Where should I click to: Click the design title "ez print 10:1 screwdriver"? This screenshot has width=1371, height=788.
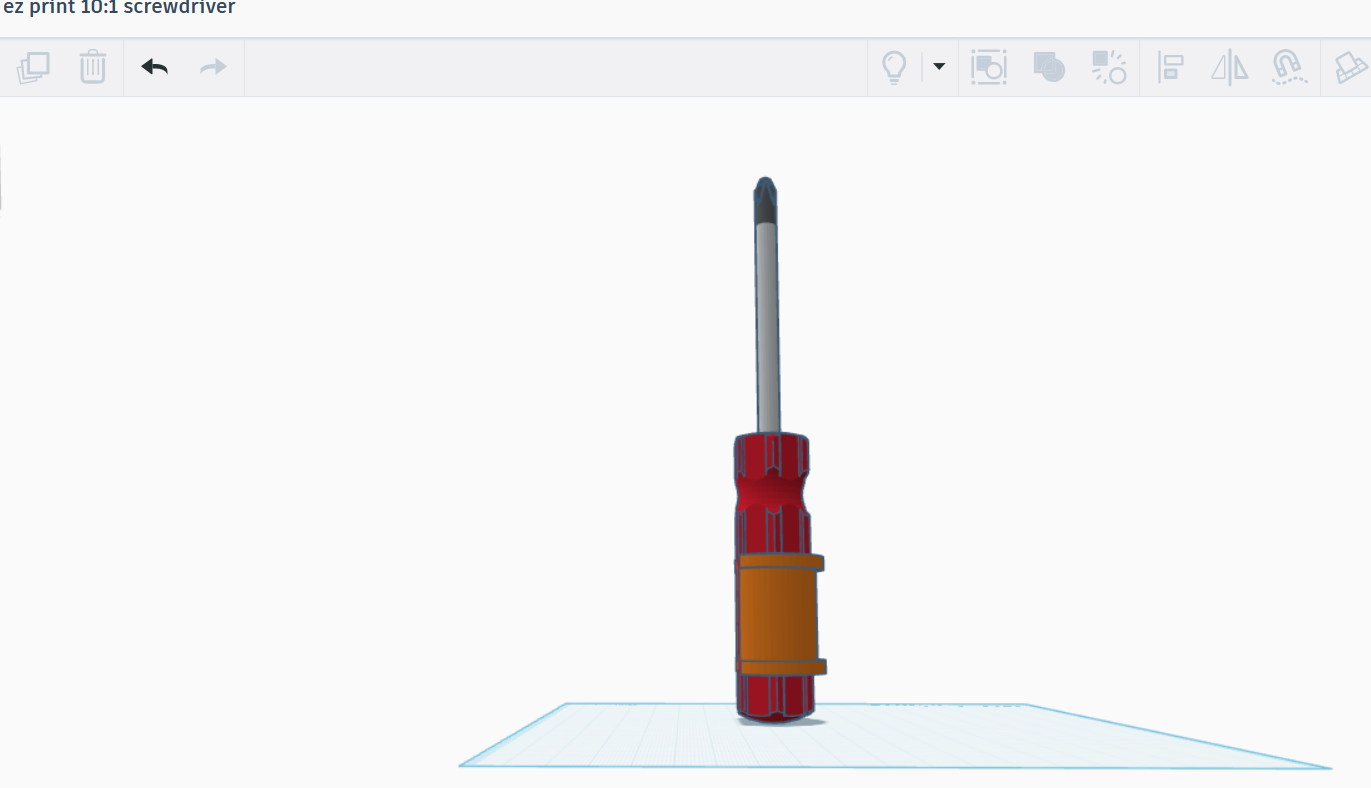tap(119, 8)
